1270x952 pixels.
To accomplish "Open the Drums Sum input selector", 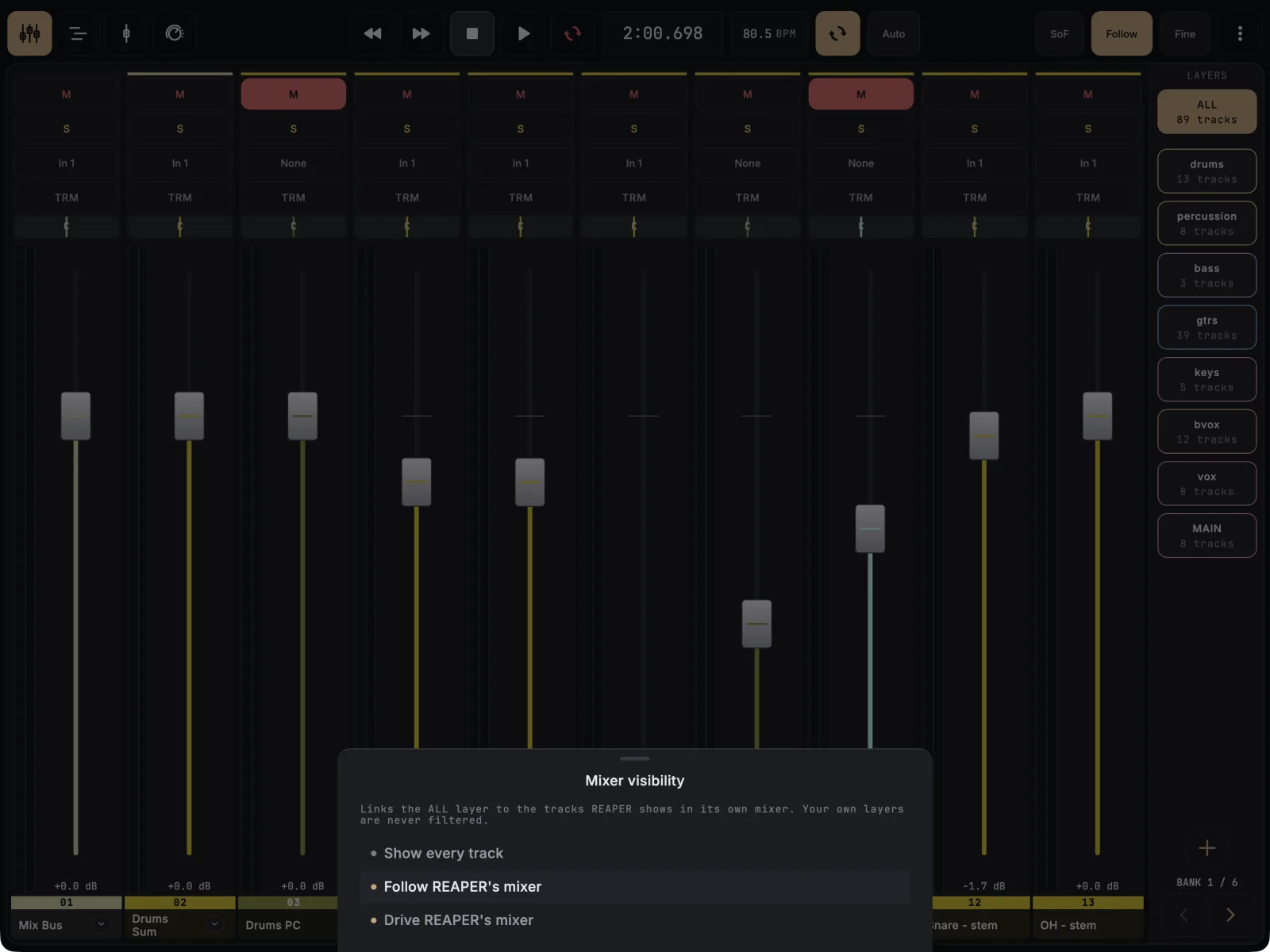I will 180,163.
